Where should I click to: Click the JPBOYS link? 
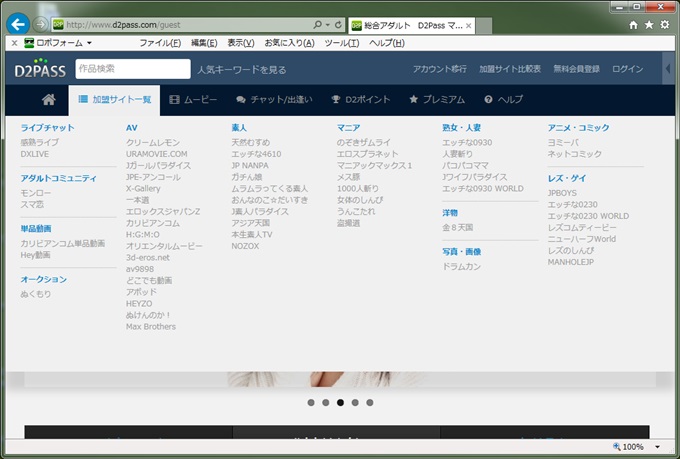tap(562, 193)
